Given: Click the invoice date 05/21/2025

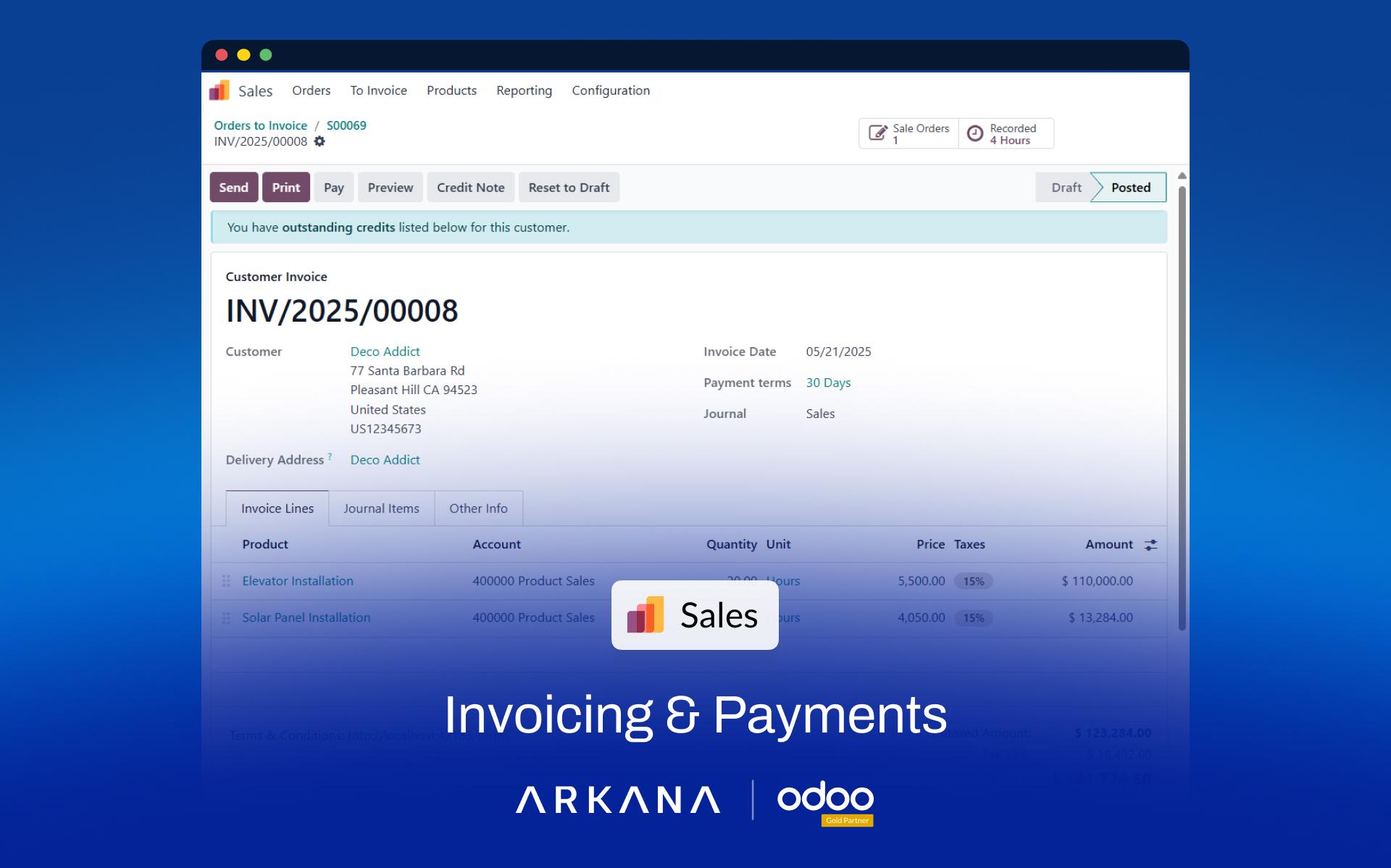Looking at the screenshot, I should pyautogui.click(x=838, y=351).
